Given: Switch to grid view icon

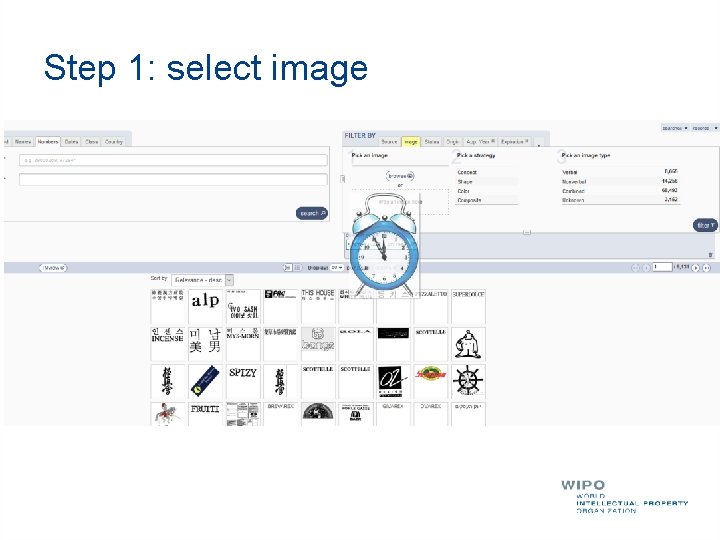Looking at the screenshot, I should 287,267.
